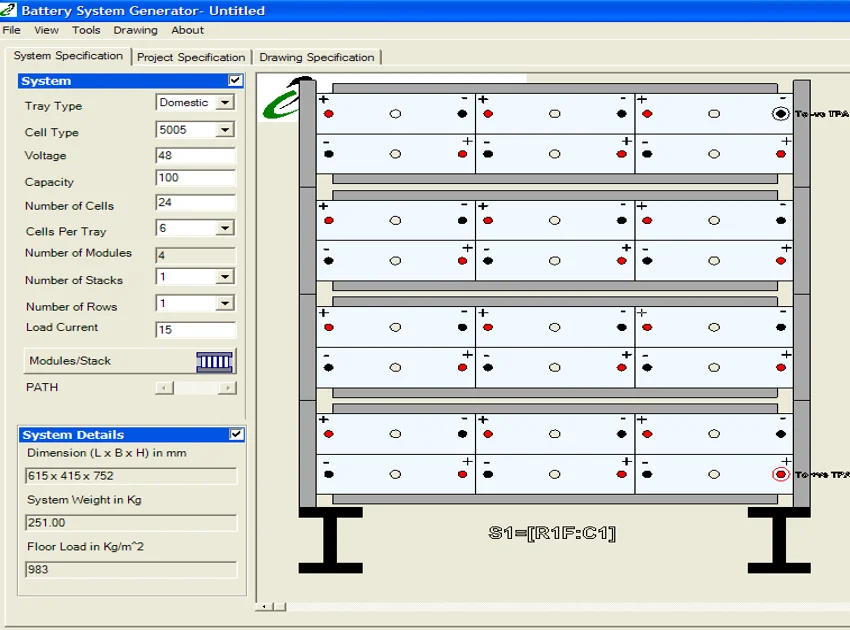Click the Load Current input field
The height and width of the screenshot is (630, 850).
tap(195, 330)
